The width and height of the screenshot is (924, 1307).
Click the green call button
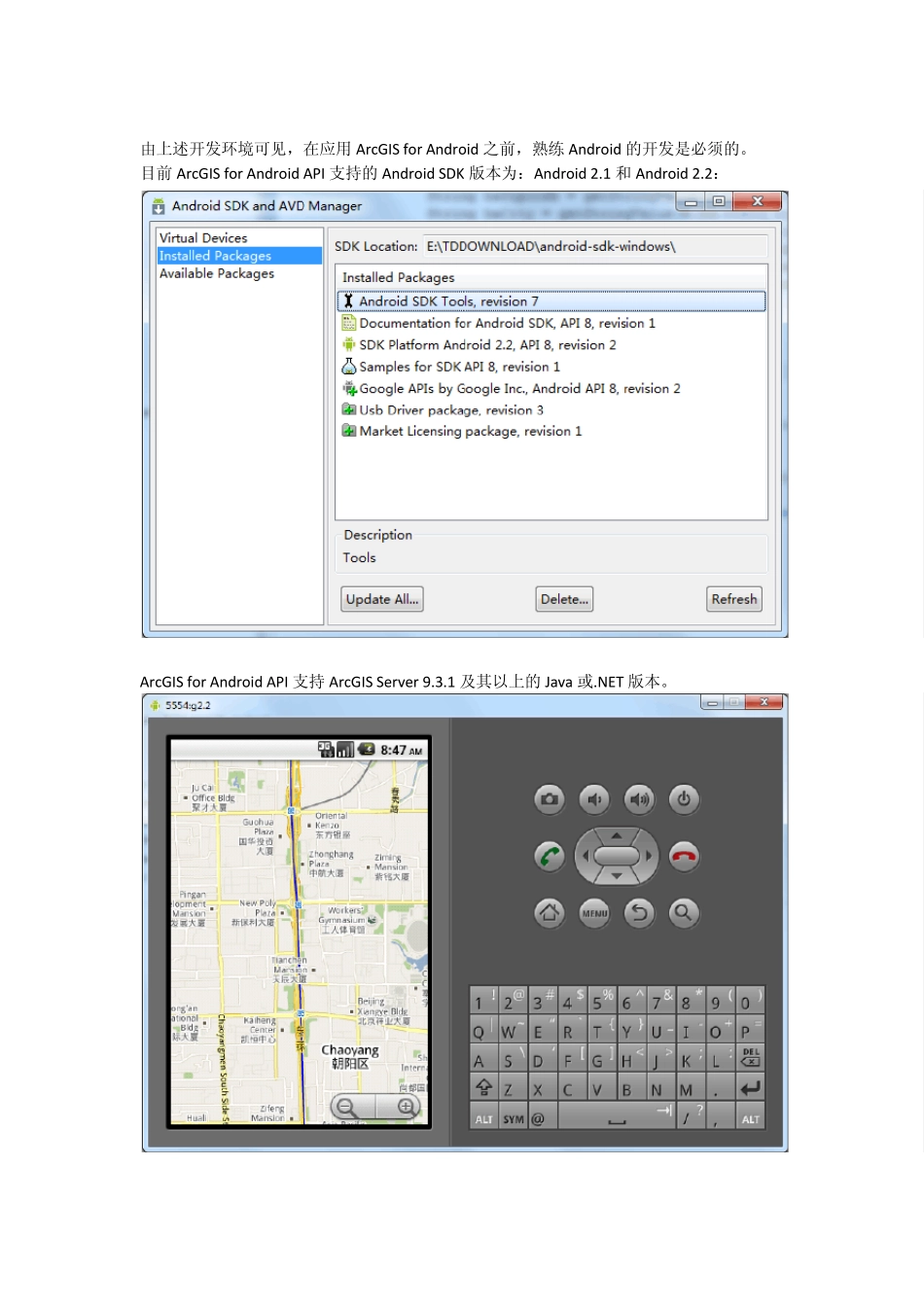550,856
